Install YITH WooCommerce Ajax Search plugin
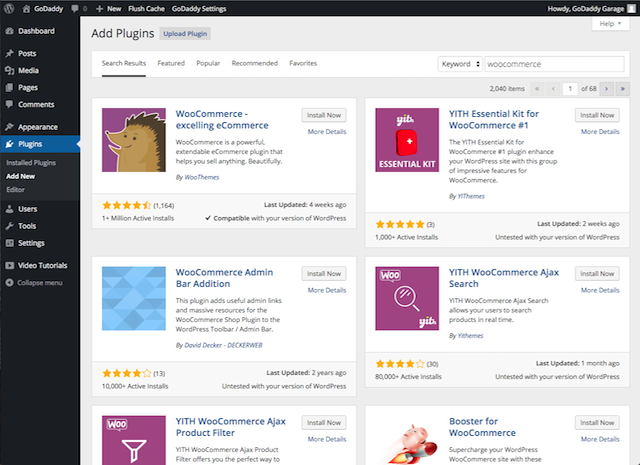Viewport: 640px width, 465px height. coord(597,274)
